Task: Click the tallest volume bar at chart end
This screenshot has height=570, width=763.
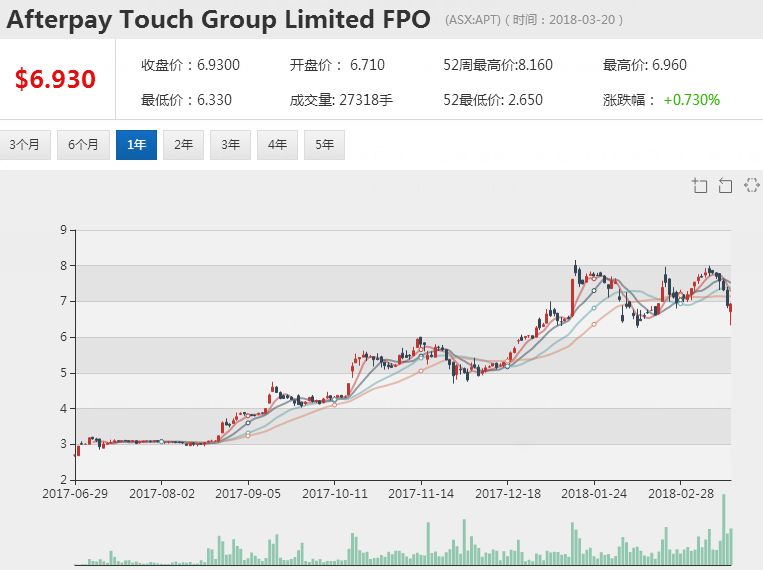Action: 724,530
